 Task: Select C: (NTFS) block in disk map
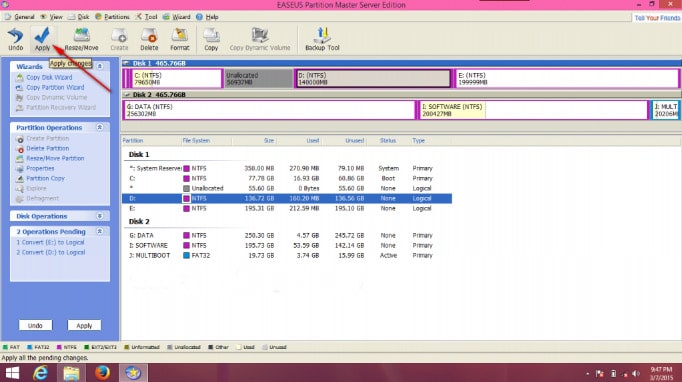click(177, 79)
